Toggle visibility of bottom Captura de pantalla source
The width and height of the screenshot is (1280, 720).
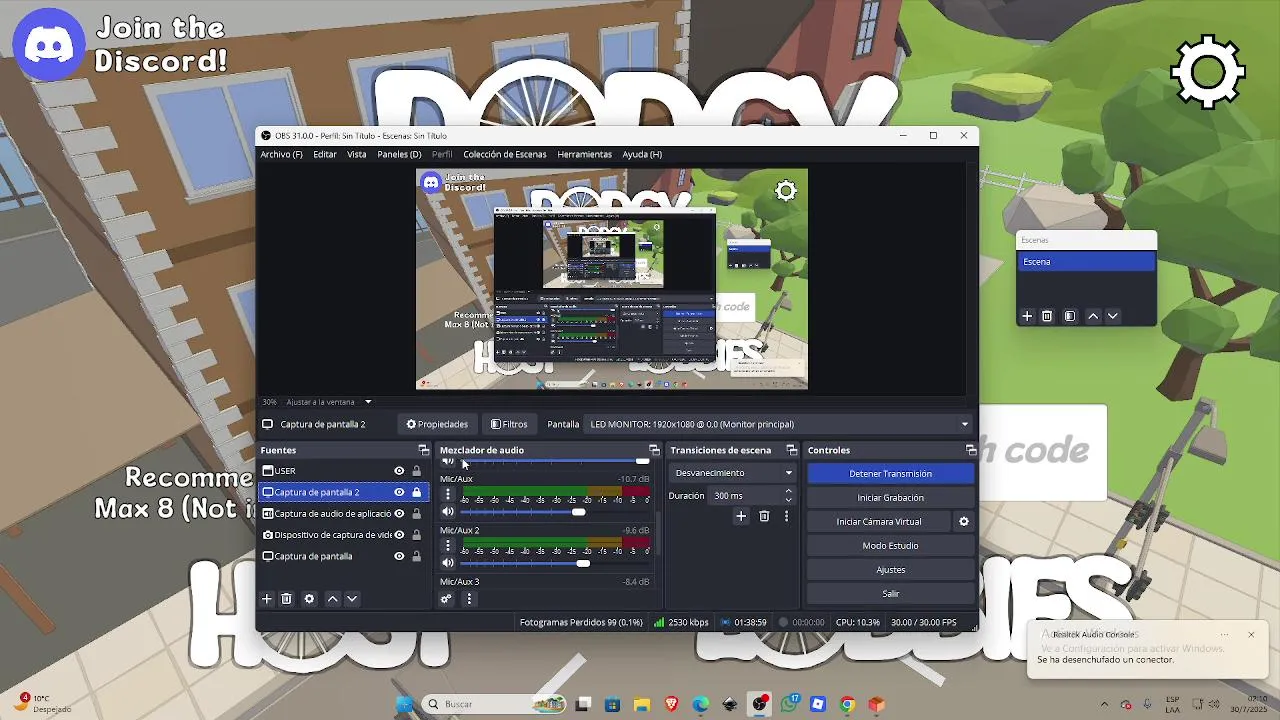399,556
